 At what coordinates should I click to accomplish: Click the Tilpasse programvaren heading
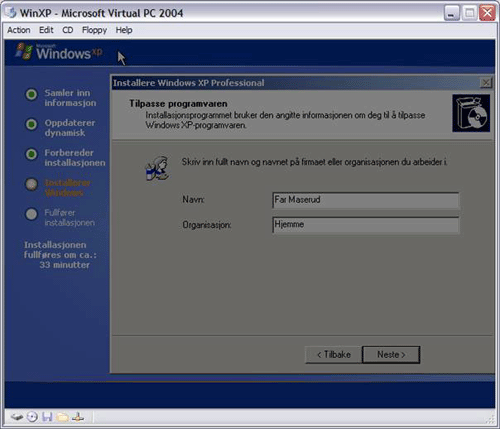tap(178, 104)
